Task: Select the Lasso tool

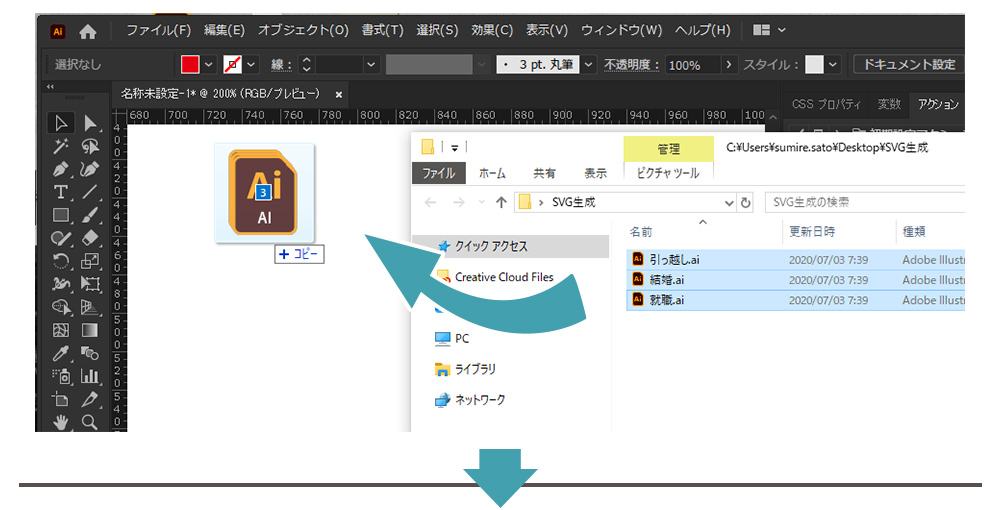Action: pyautogui.click(x=90, y=147)
